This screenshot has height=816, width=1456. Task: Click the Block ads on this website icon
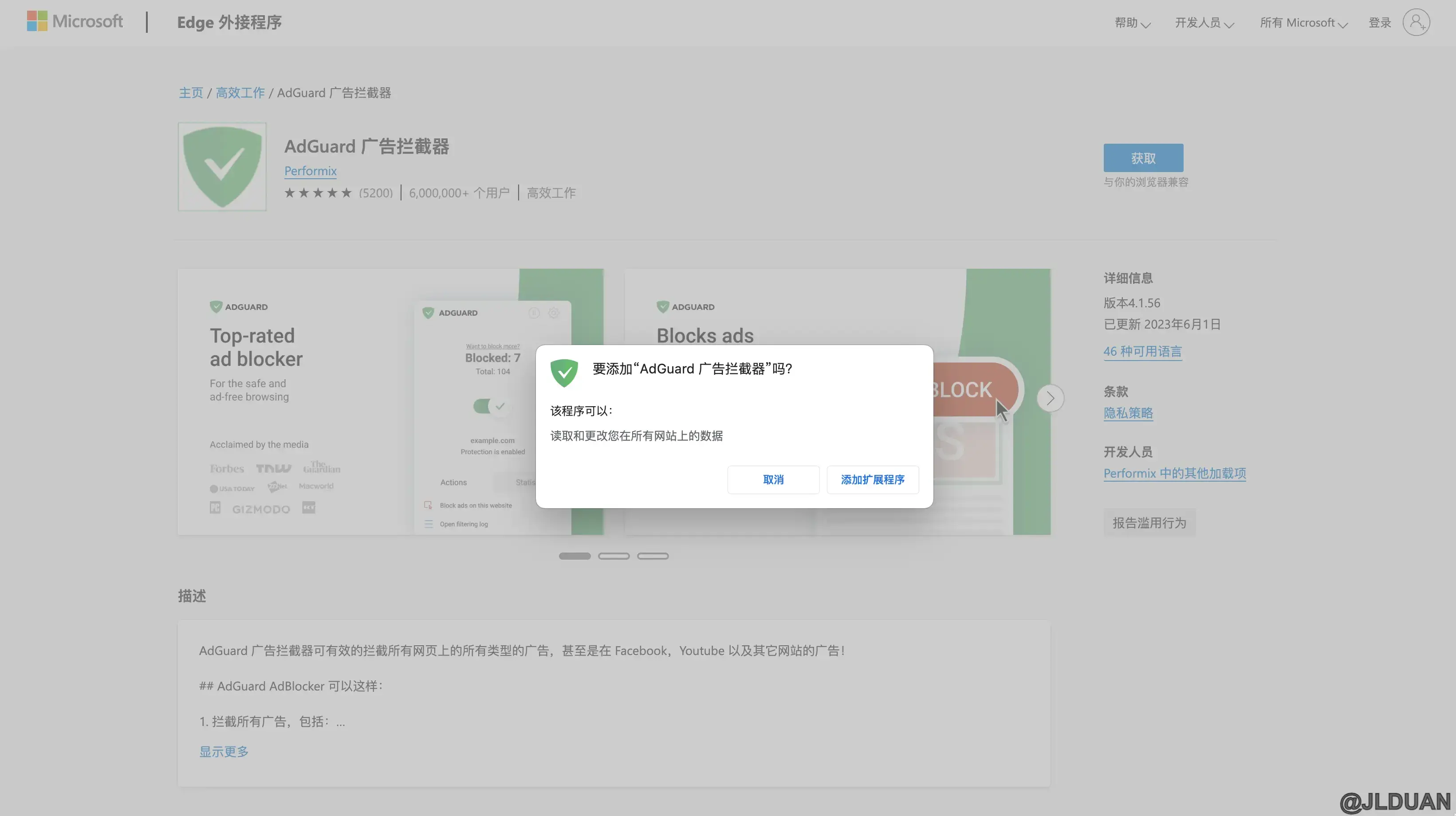click(428, 505)
